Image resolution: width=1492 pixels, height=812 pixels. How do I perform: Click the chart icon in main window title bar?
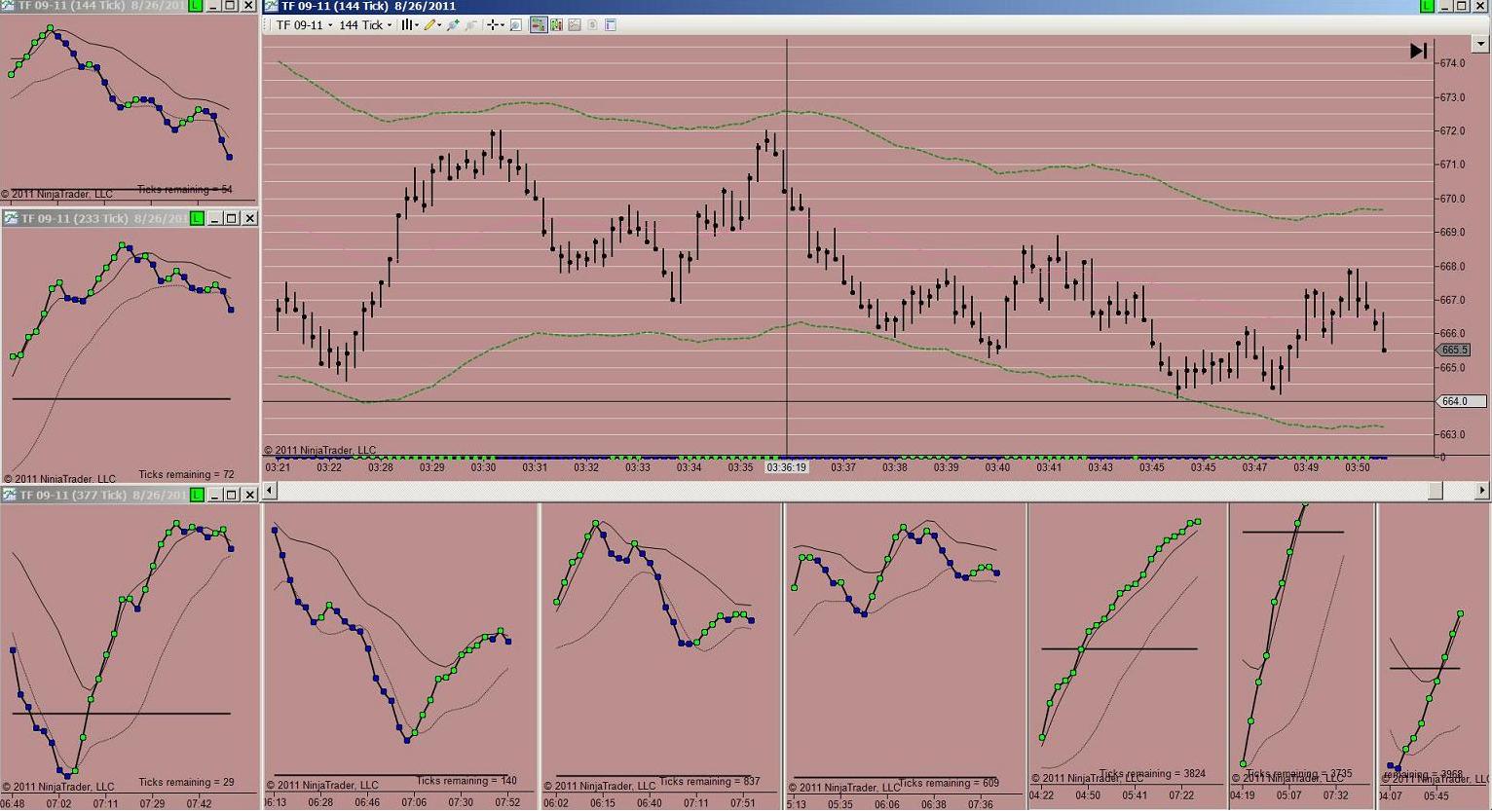pyautogui.click(x=271, y=6)
